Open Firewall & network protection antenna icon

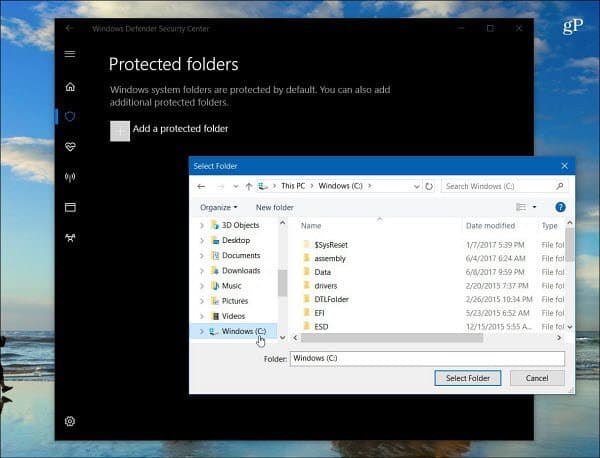70,177
